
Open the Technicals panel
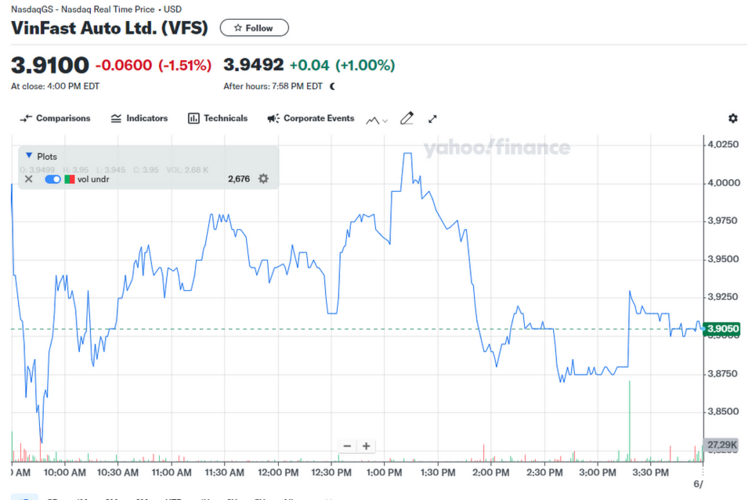click(x=217, y=118)
